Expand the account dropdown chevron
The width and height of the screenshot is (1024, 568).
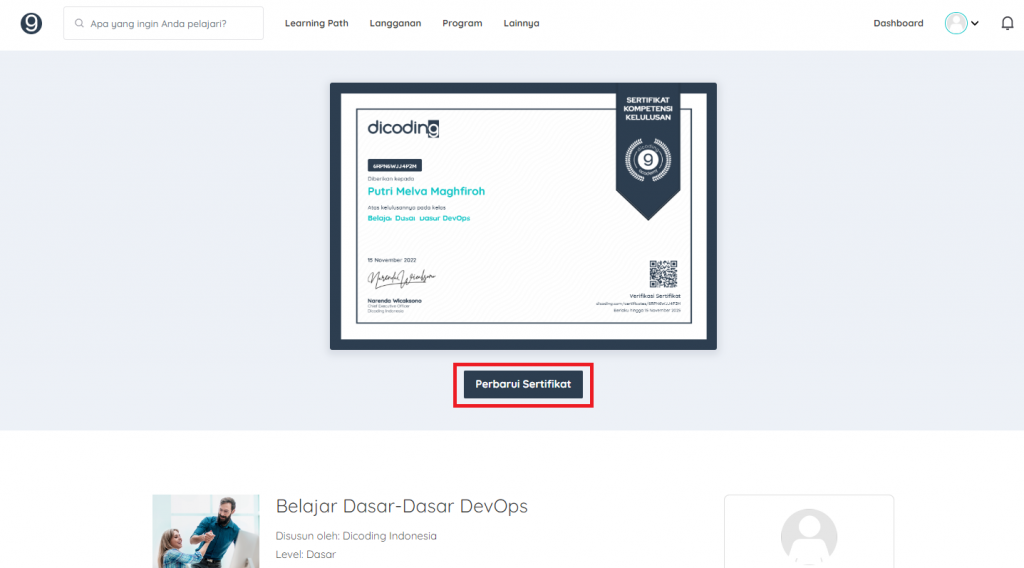[x=975, y=23]
